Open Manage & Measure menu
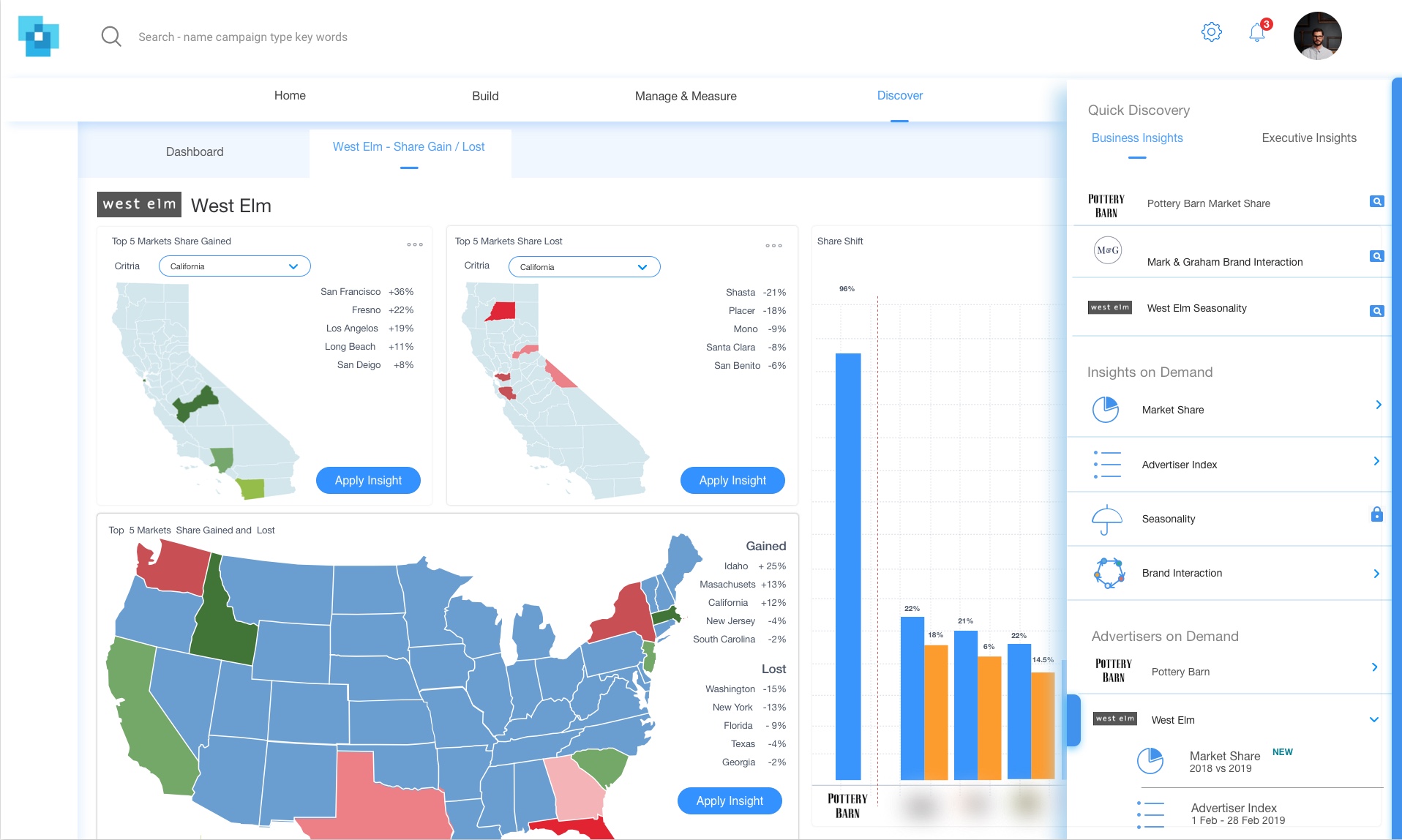1402x840 pixels. [686, 96]
